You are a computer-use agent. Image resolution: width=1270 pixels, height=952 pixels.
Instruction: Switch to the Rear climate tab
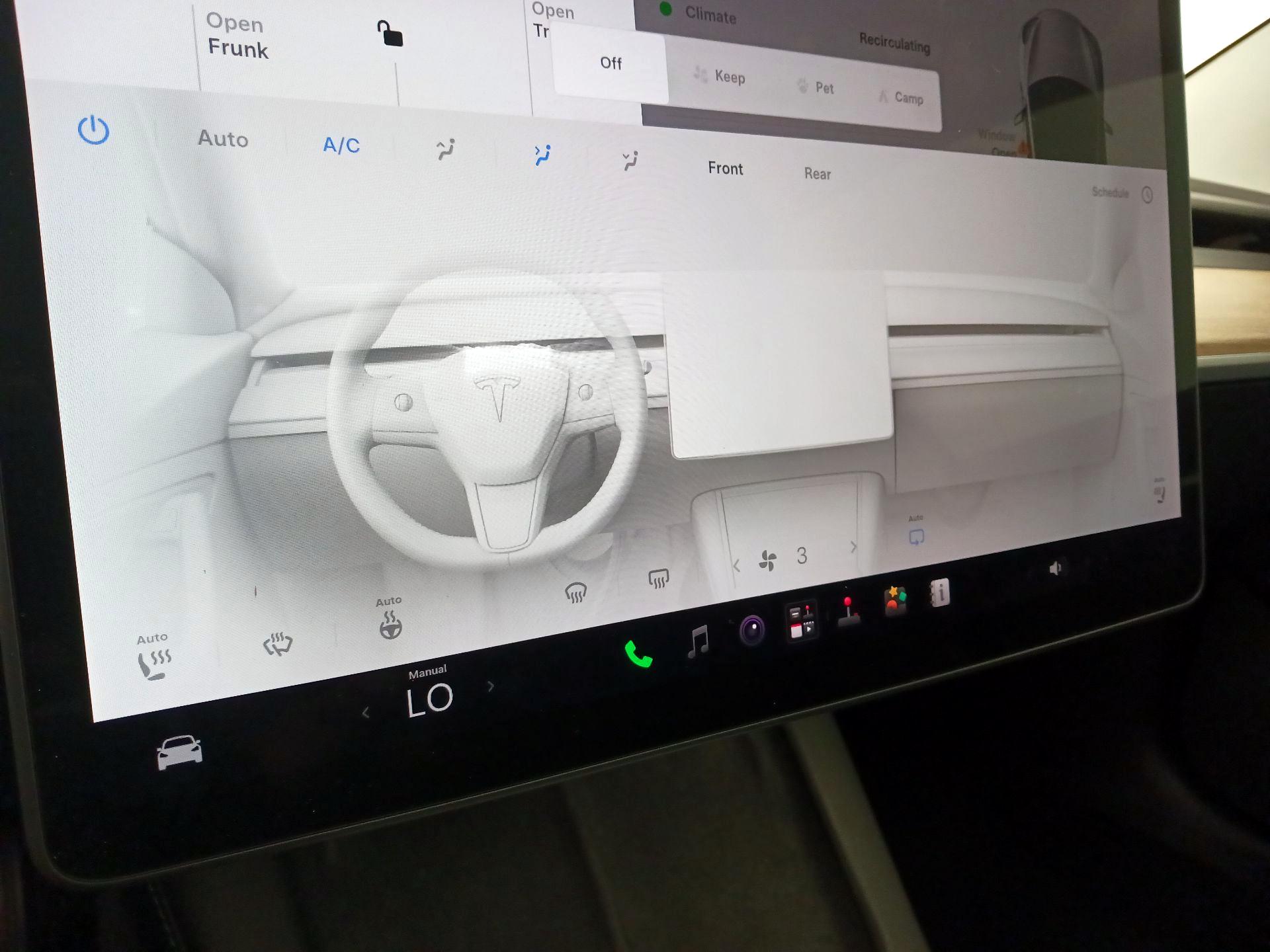[x=818, y=174]
